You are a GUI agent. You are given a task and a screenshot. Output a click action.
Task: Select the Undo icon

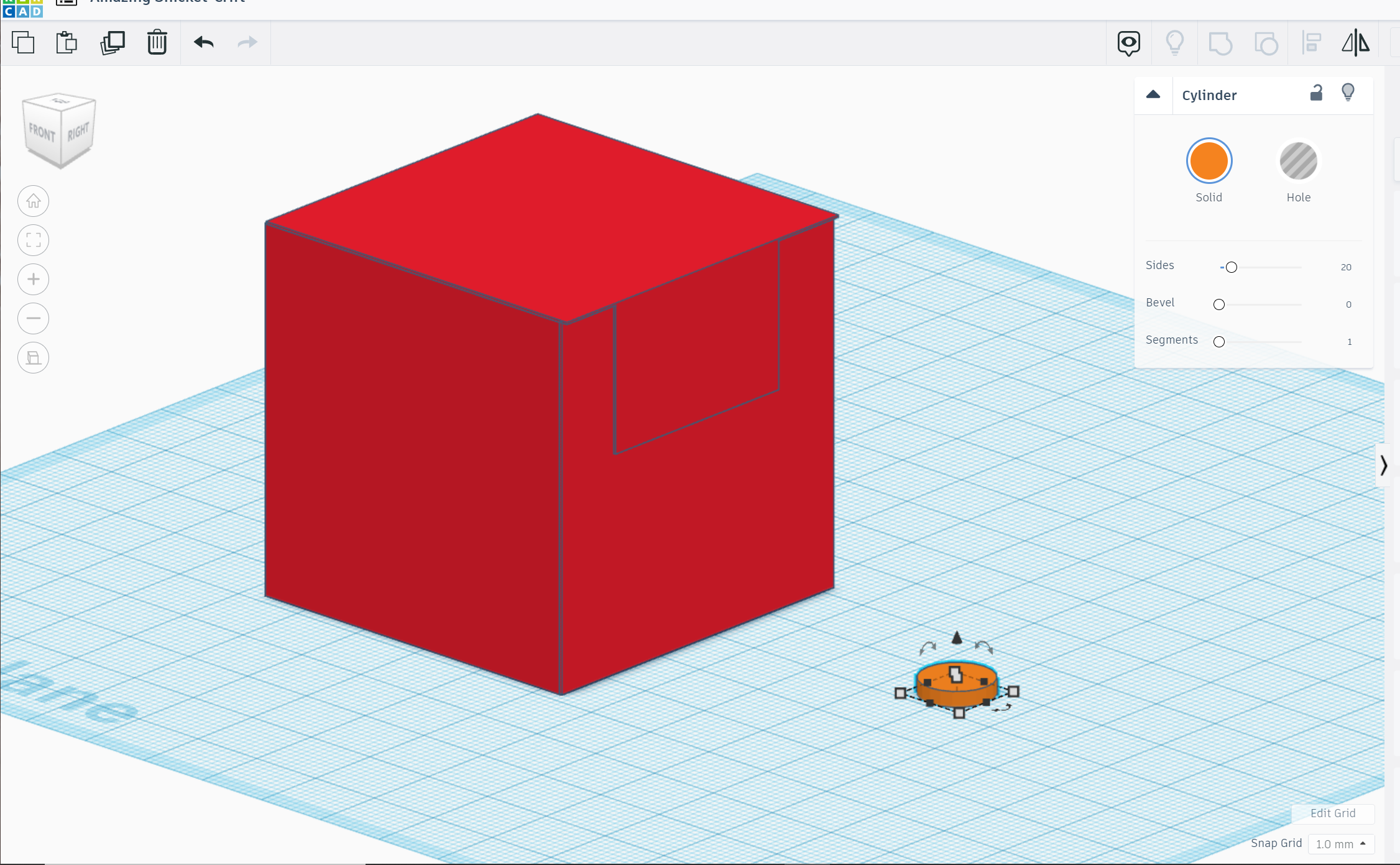(204, 42)
